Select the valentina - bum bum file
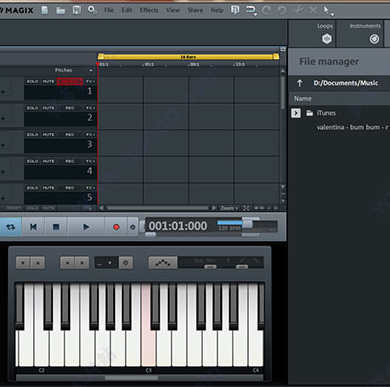390x387 pixels. click(352, 127)
